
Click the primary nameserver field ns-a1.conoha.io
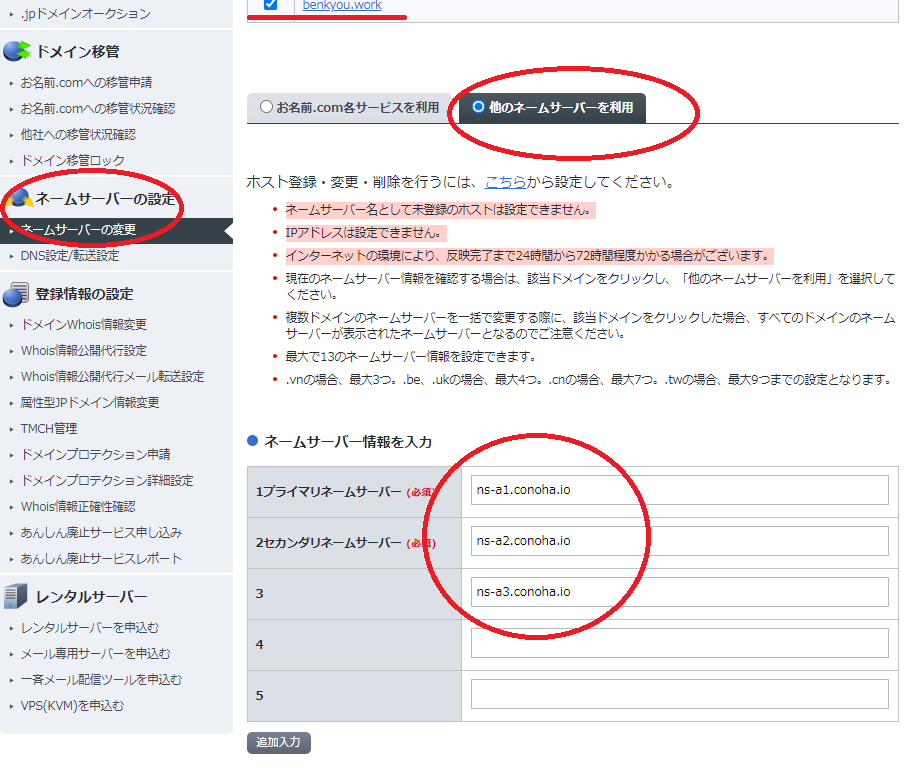coord(679,490)
